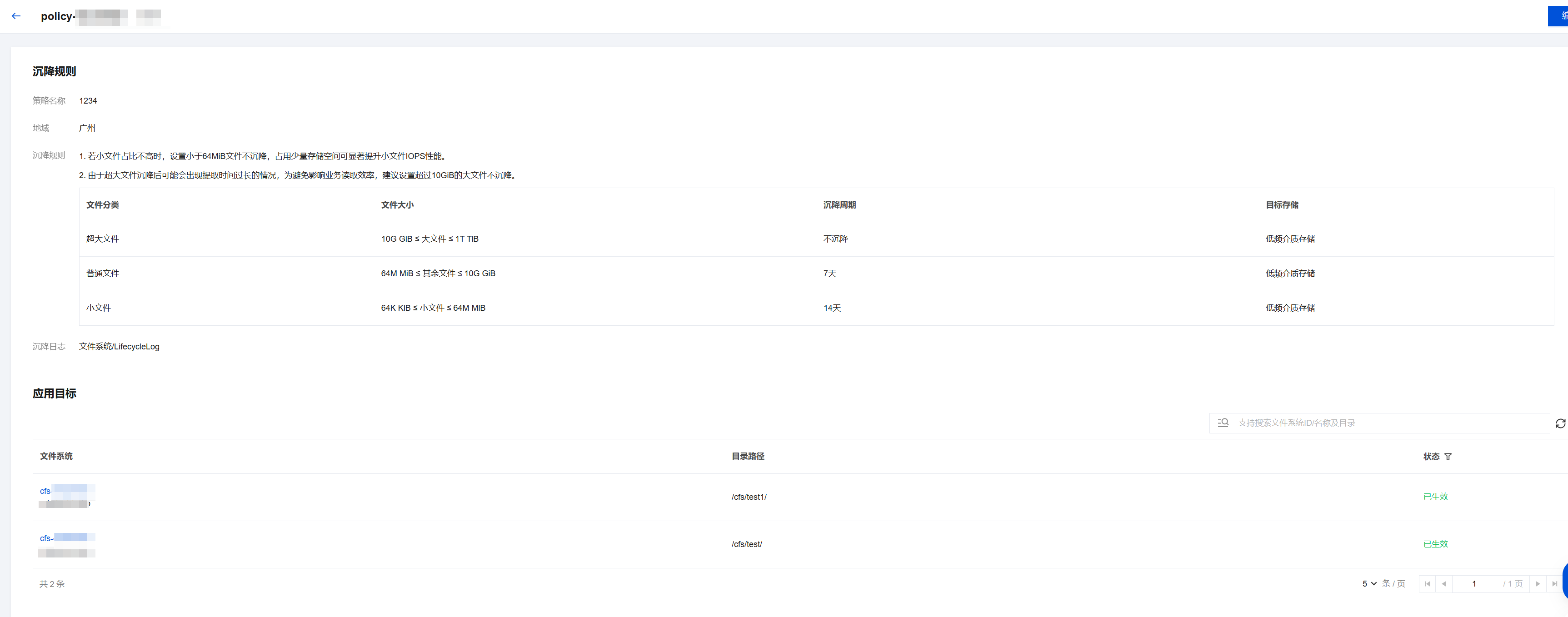Viewport: 1568px width, 617px height.
Task: Select the /cfs/test1/ directory path row
Action: click(749, 497)
